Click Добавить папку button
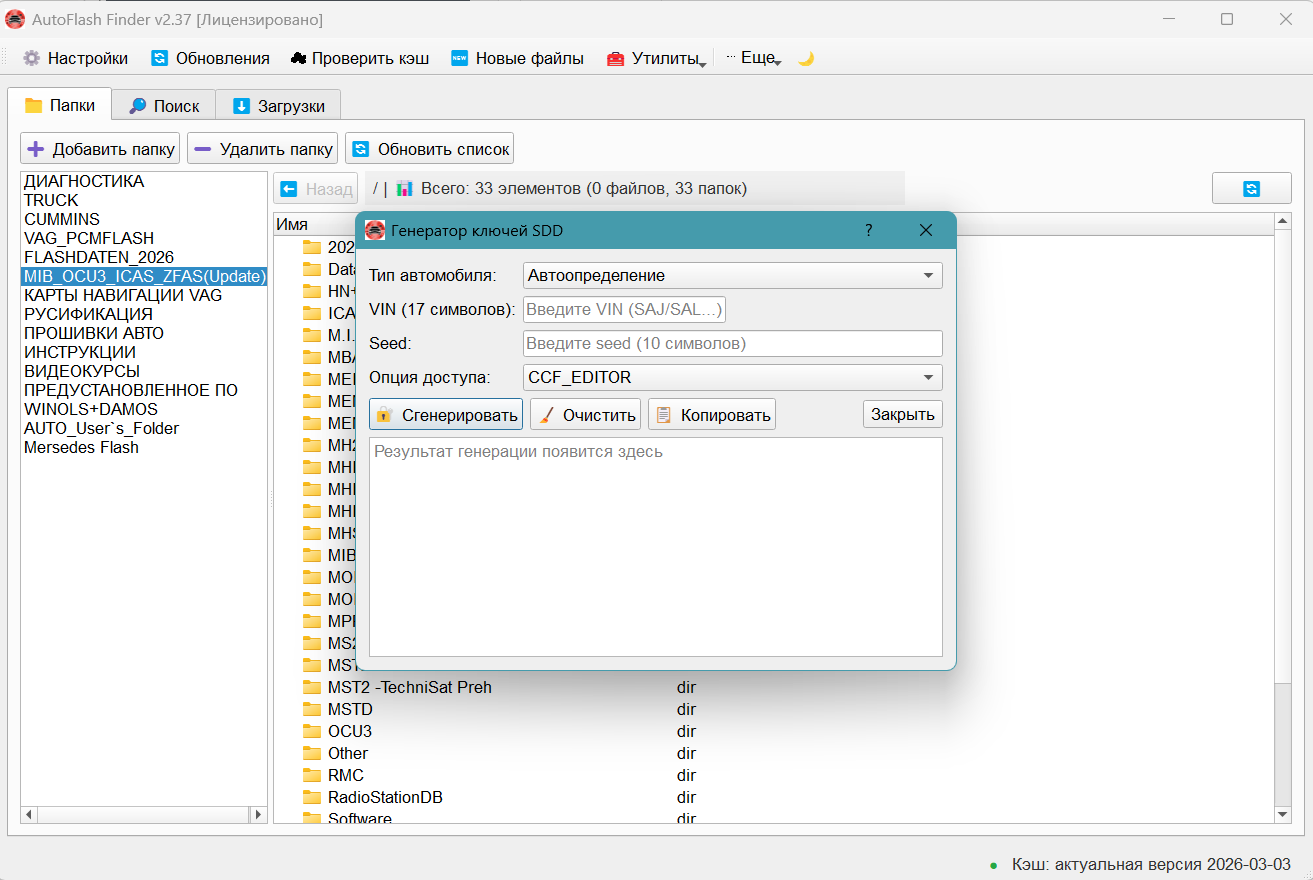The image size is (1313, 880). click(100, 149)
